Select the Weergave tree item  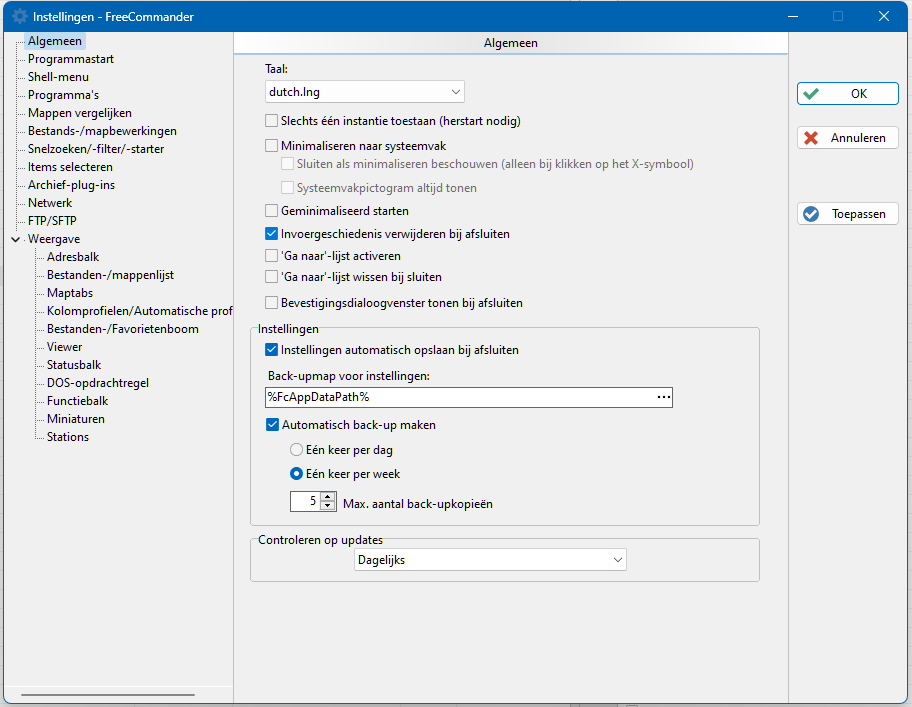(x=54, y=239)
